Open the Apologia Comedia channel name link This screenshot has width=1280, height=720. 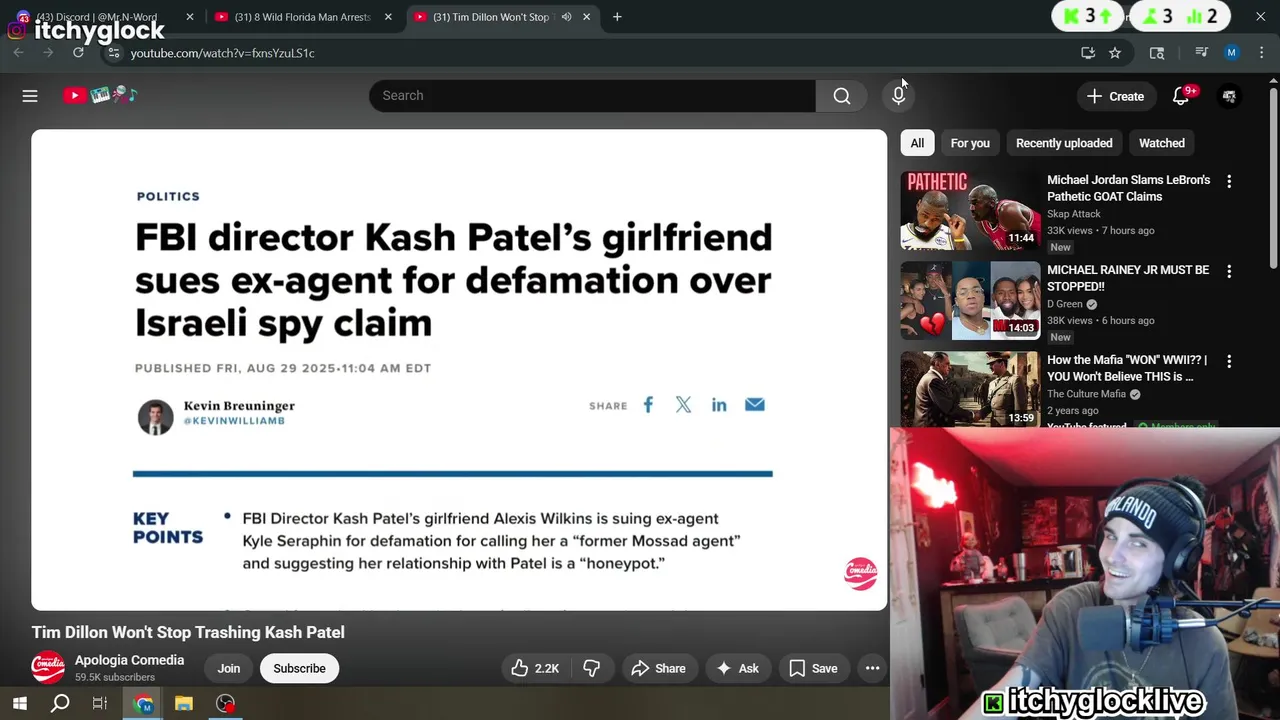coord(129,660)
